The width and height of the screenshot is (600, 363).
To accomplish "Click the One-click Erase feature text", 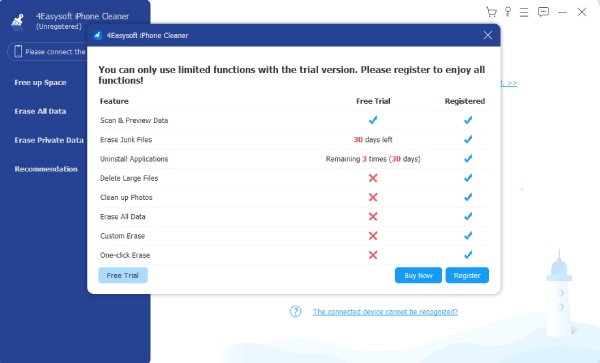I will [x=125, y=255].
